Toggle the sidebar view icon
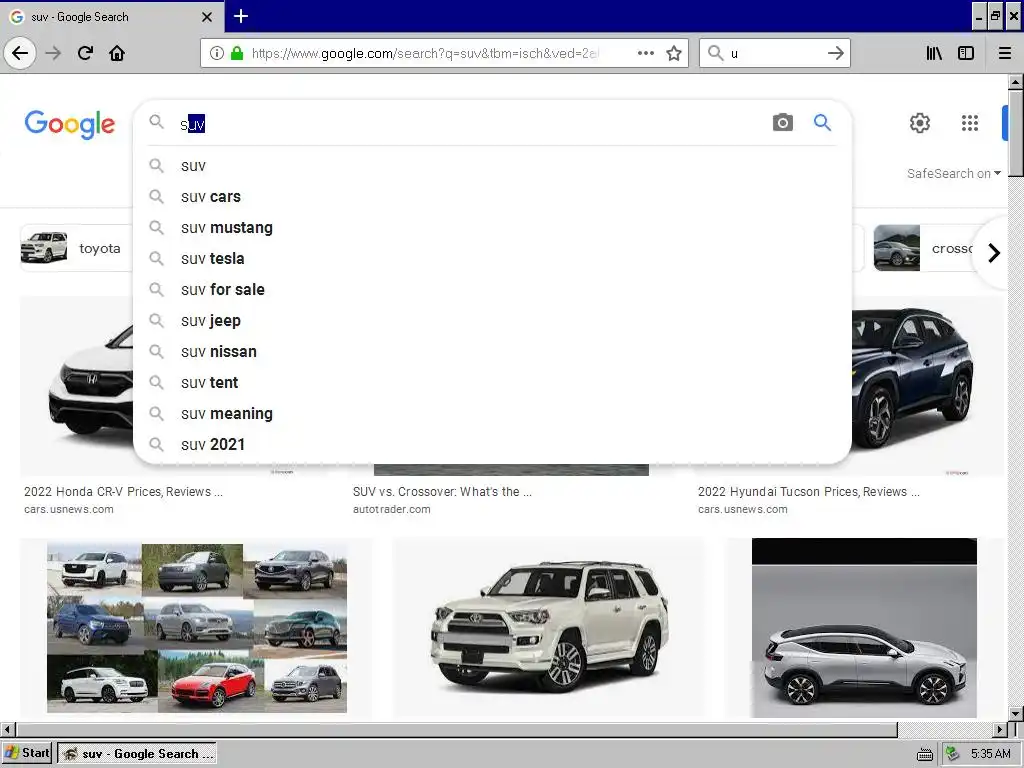 click(x=966, y=53)
